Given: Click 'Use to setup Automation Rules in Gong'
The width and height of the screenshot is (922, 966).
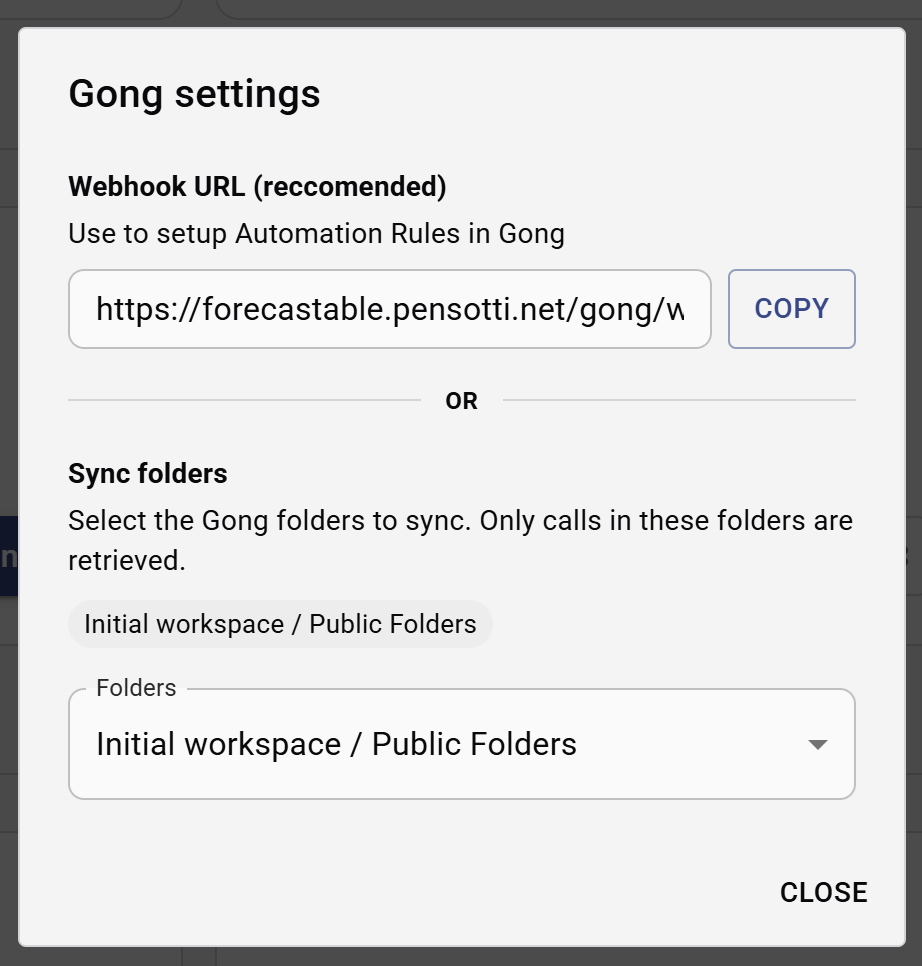Looking at the screenshot, I should (317, 233).
